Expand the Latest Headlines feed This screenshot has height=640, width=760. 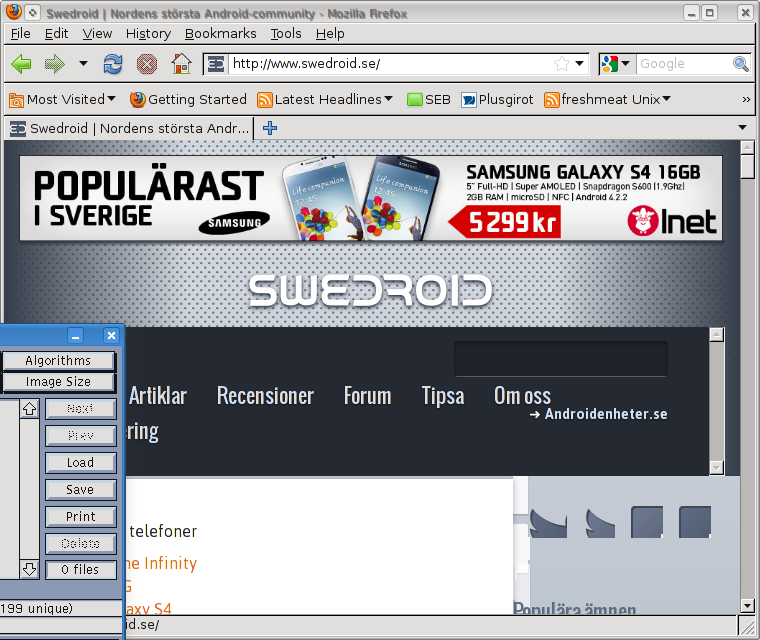tap(325, 99)
